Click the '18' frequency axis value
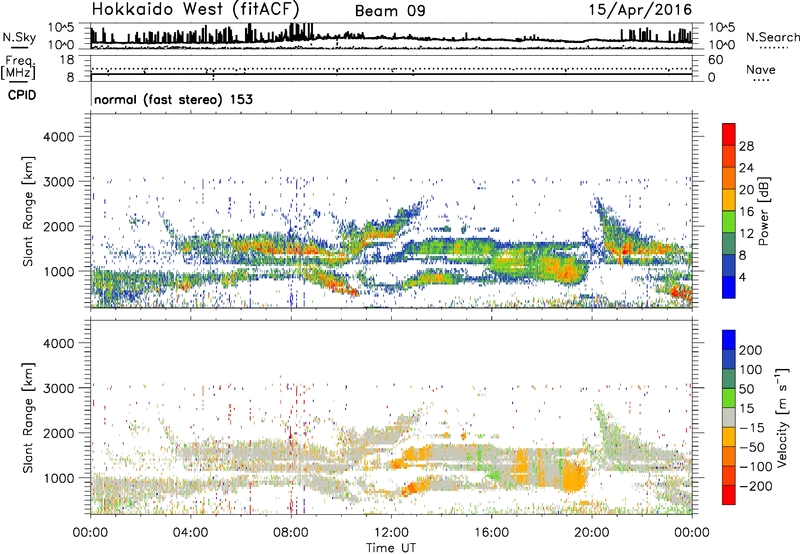Screen dimensions: 800x554 67,59
